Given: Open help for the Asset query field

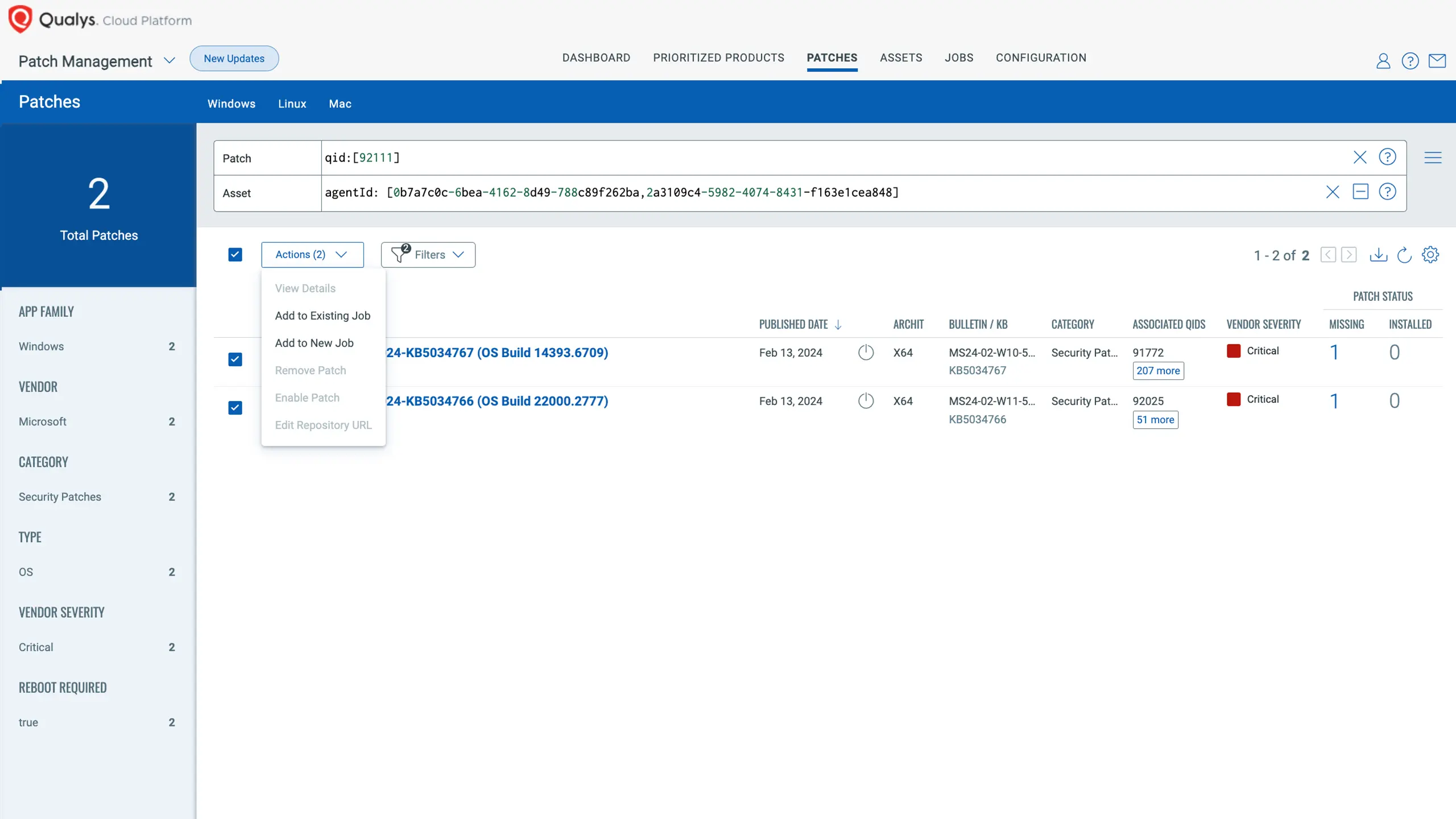Looking at the screenshot, I should pos(1387,192).
